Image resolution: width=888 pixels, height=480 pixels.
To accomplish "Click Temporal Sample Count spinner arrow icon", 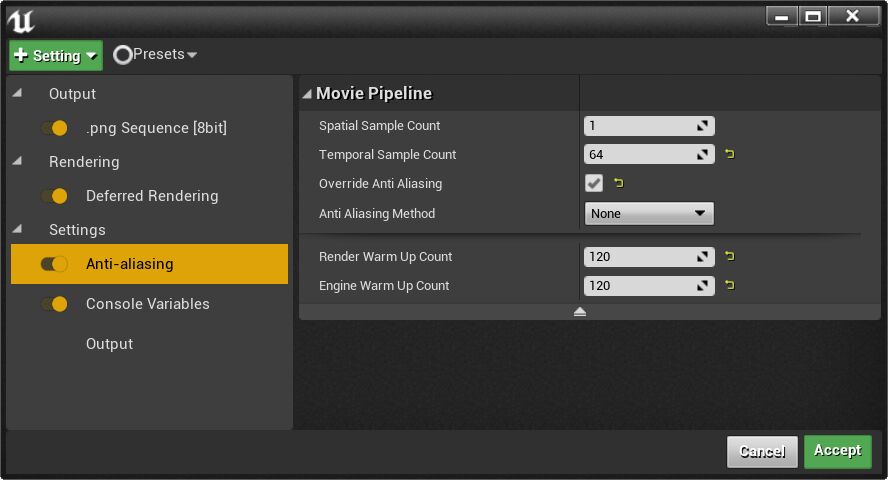I will click(702, 155).
